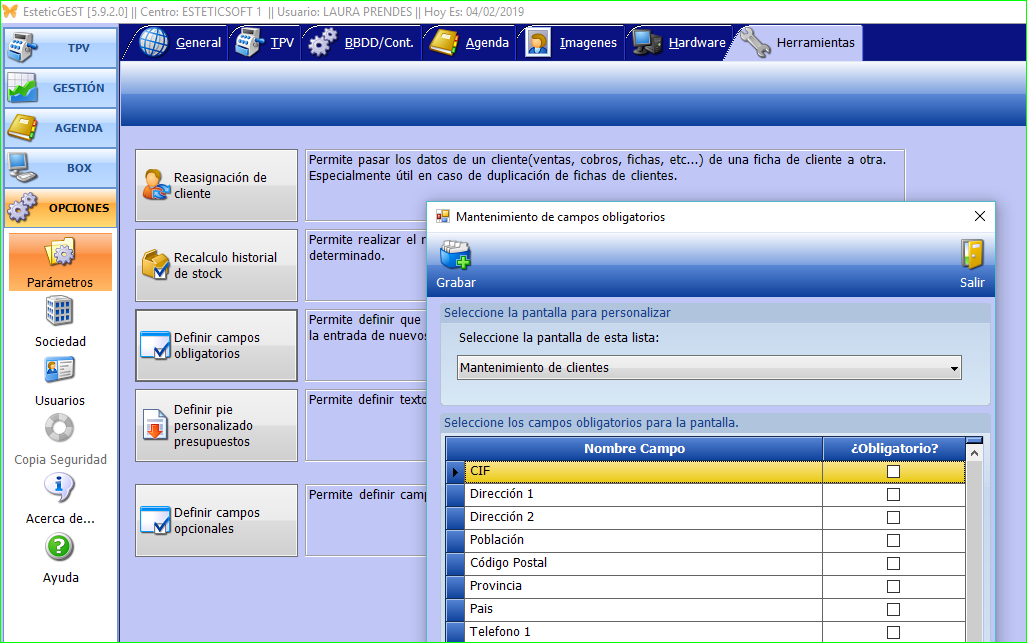Switch to the Hardware tab

[x=680, y=43]
